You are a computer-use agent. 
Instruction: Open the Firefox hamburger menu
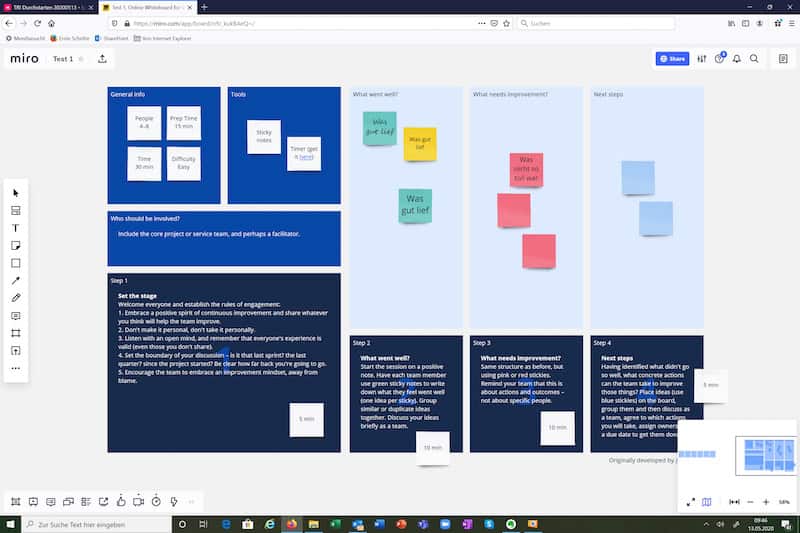pos(792,23)
